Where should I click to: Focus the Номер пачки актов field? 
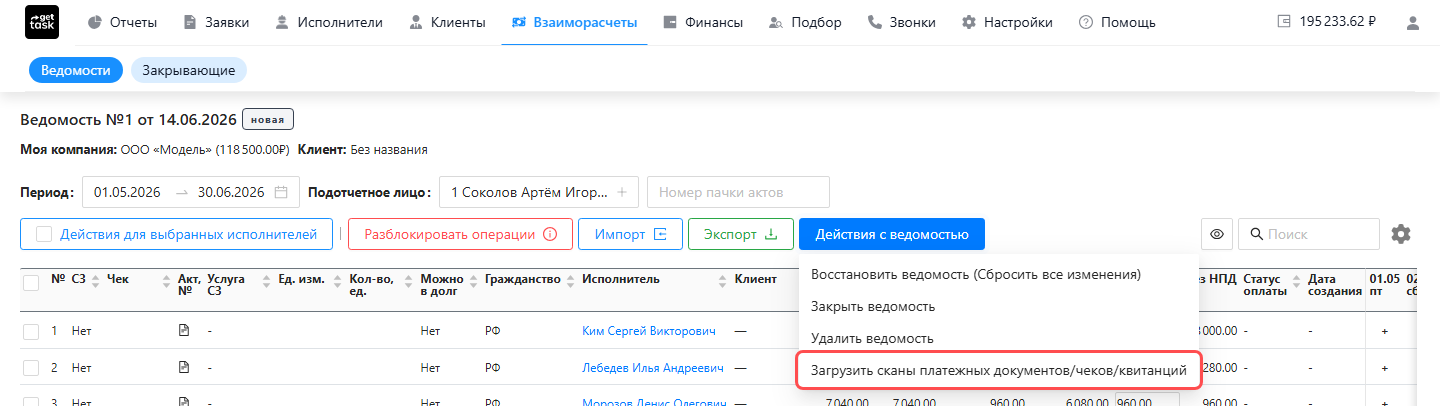(738, 192)
